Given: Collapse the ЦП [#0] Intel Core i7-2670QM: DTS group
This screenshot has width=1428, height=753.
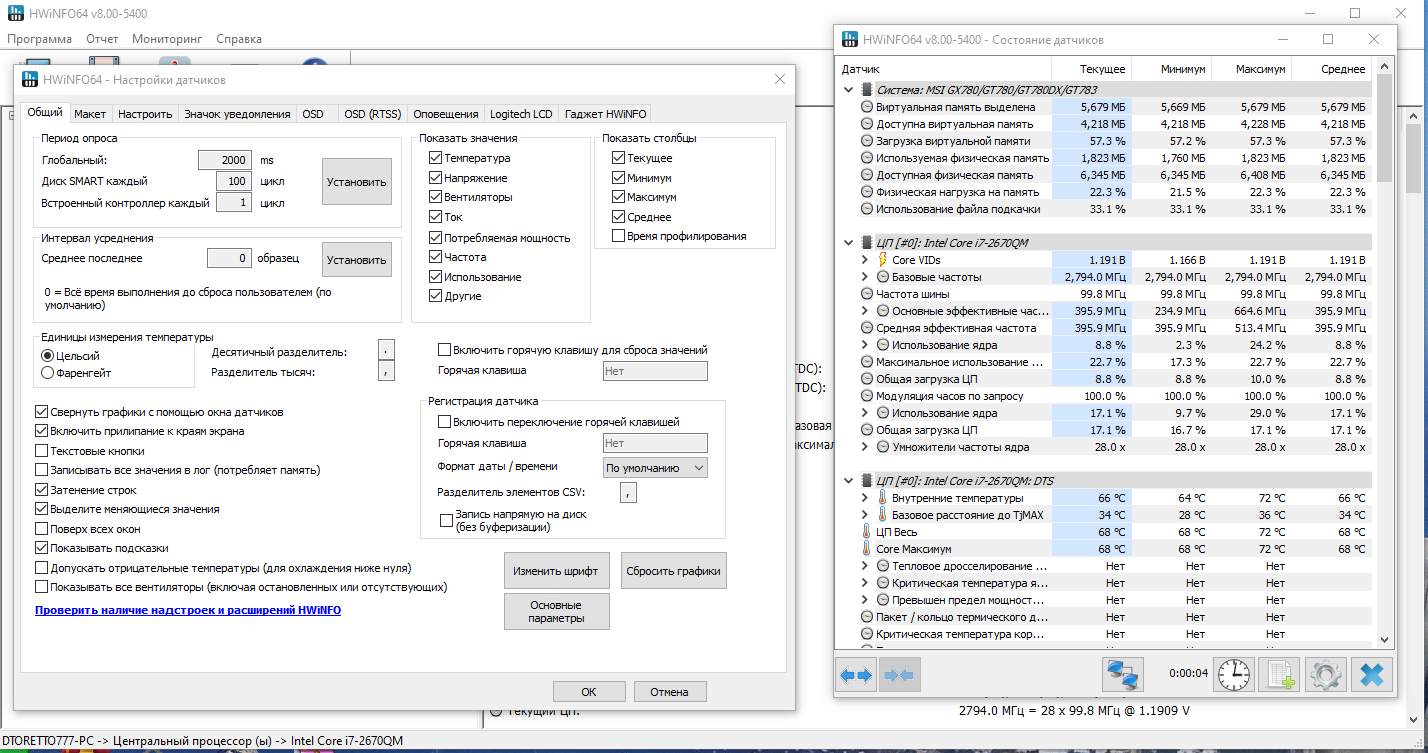Looking at the screenshot, I should point(850,481).
